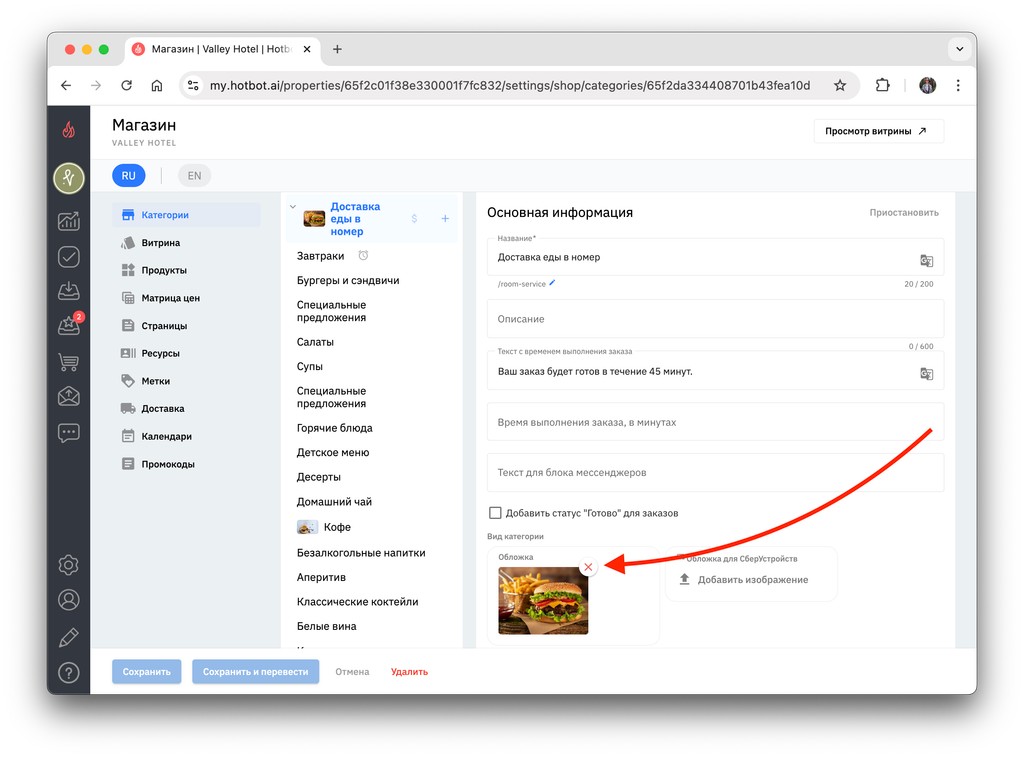Open the analytics chart sidebar icon
Viewport: 1024px width, 757px height.
(x=69, y=221)
